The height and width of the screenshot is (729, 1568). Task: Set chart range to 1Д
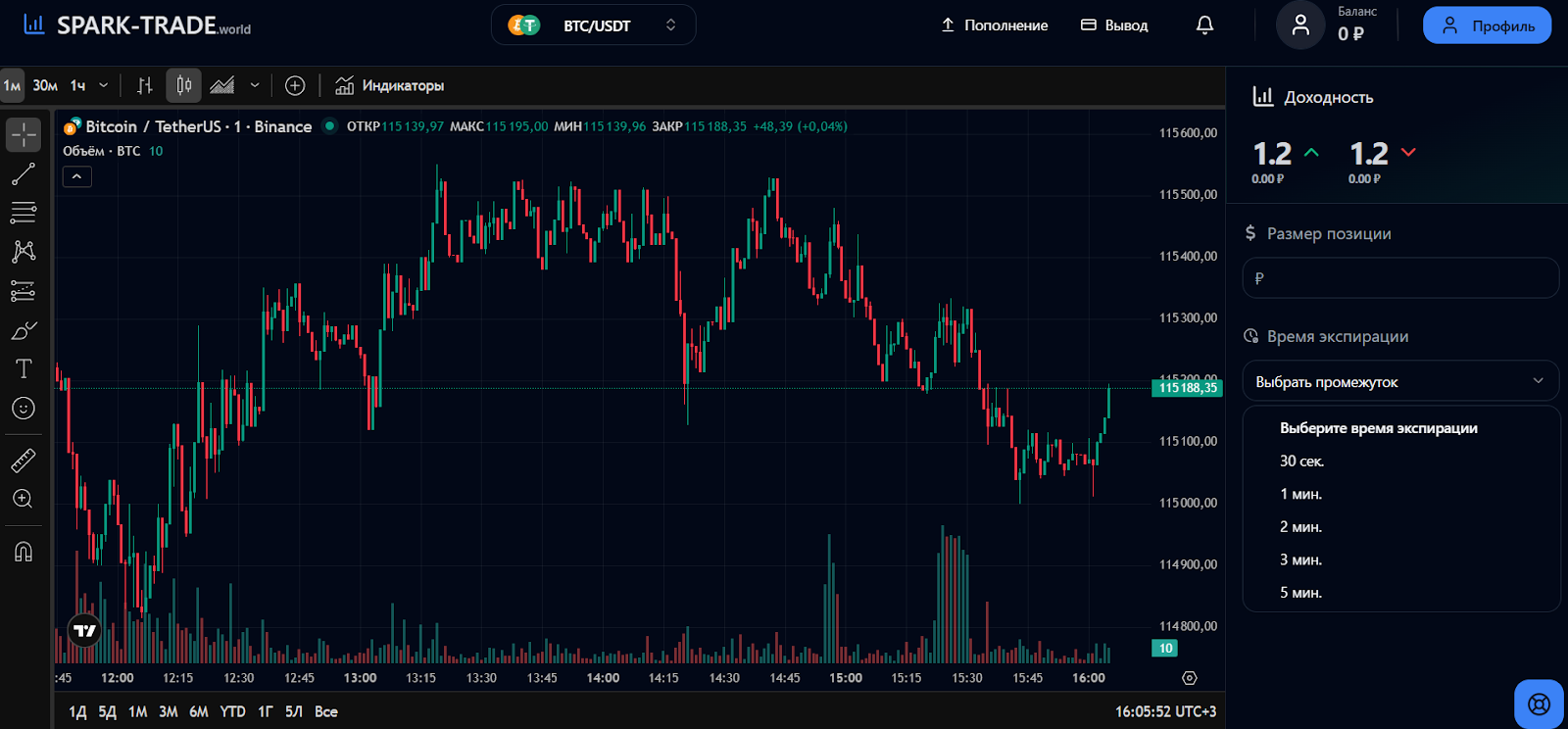[77, 711]
